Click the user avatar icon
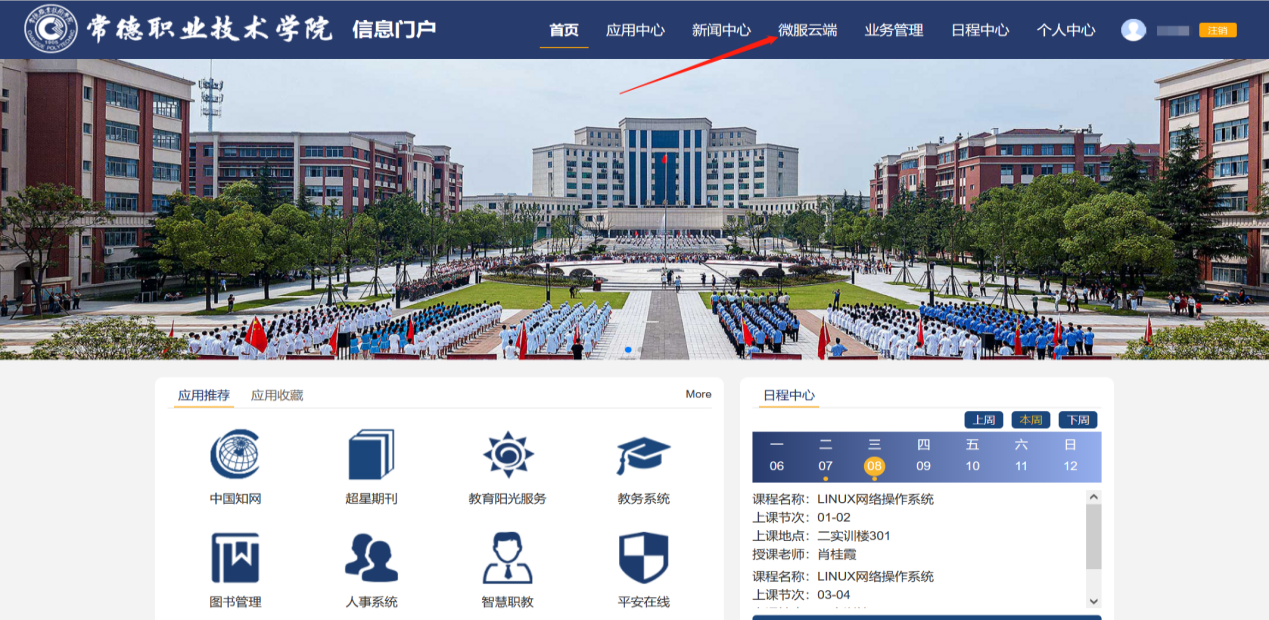 (1133, 30)
